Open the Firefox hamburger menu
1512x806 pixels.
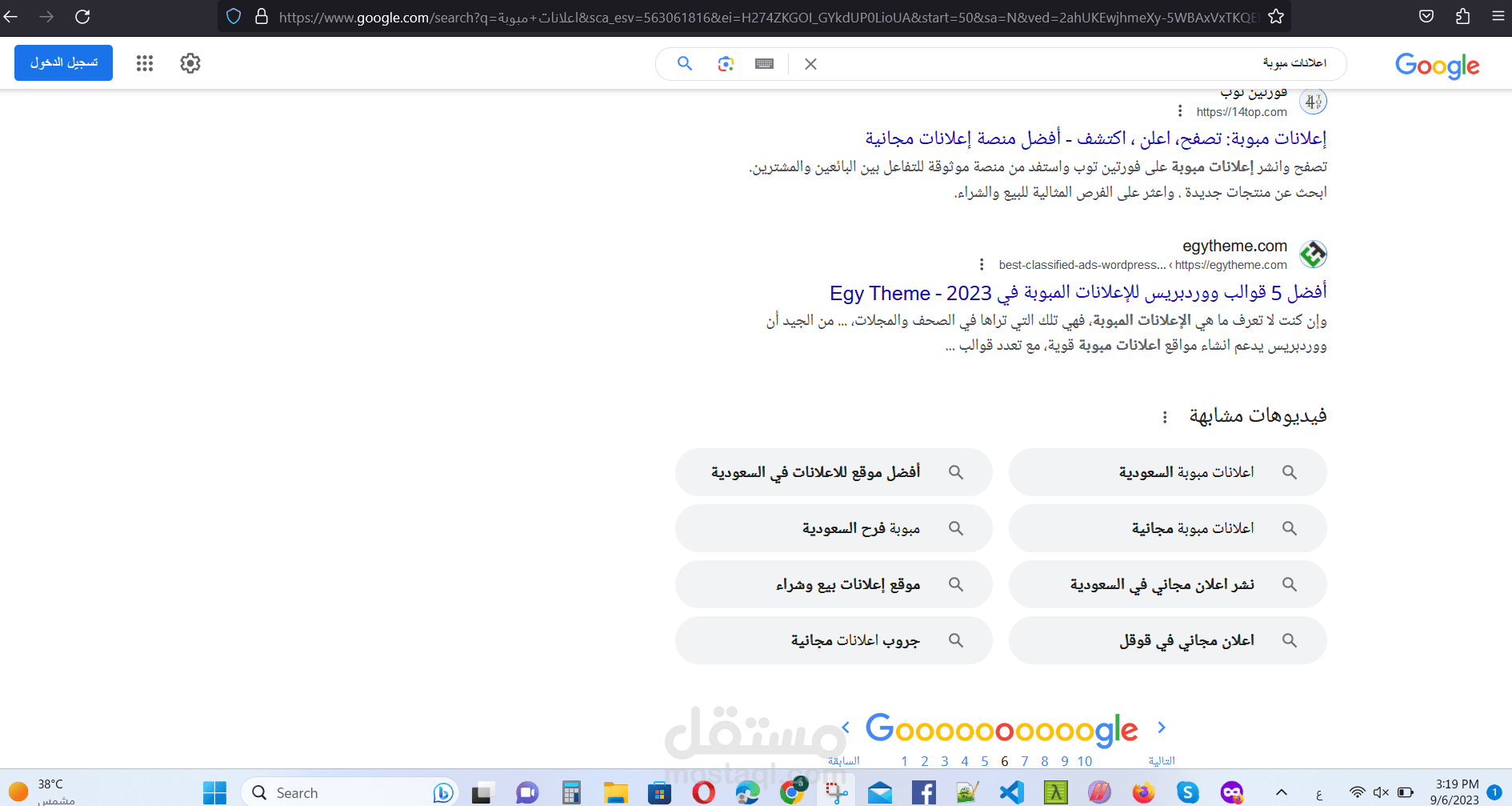[x=1498, y=16]
